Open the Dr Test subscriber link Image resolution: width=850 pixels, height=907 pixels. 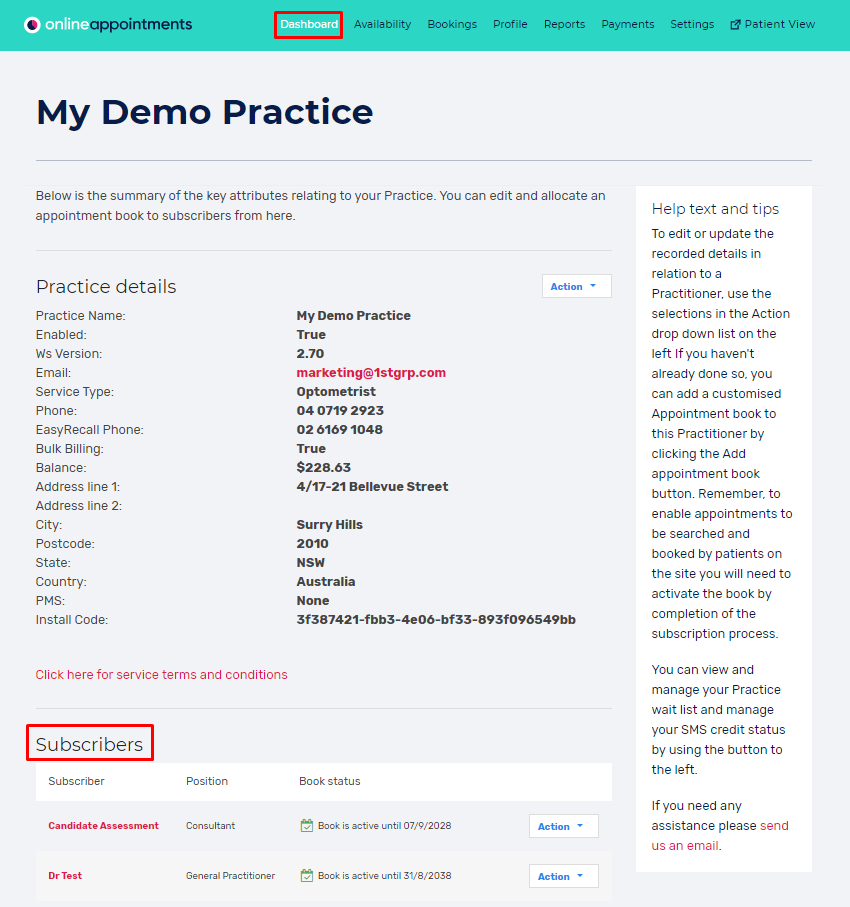[x=65, y=876]
